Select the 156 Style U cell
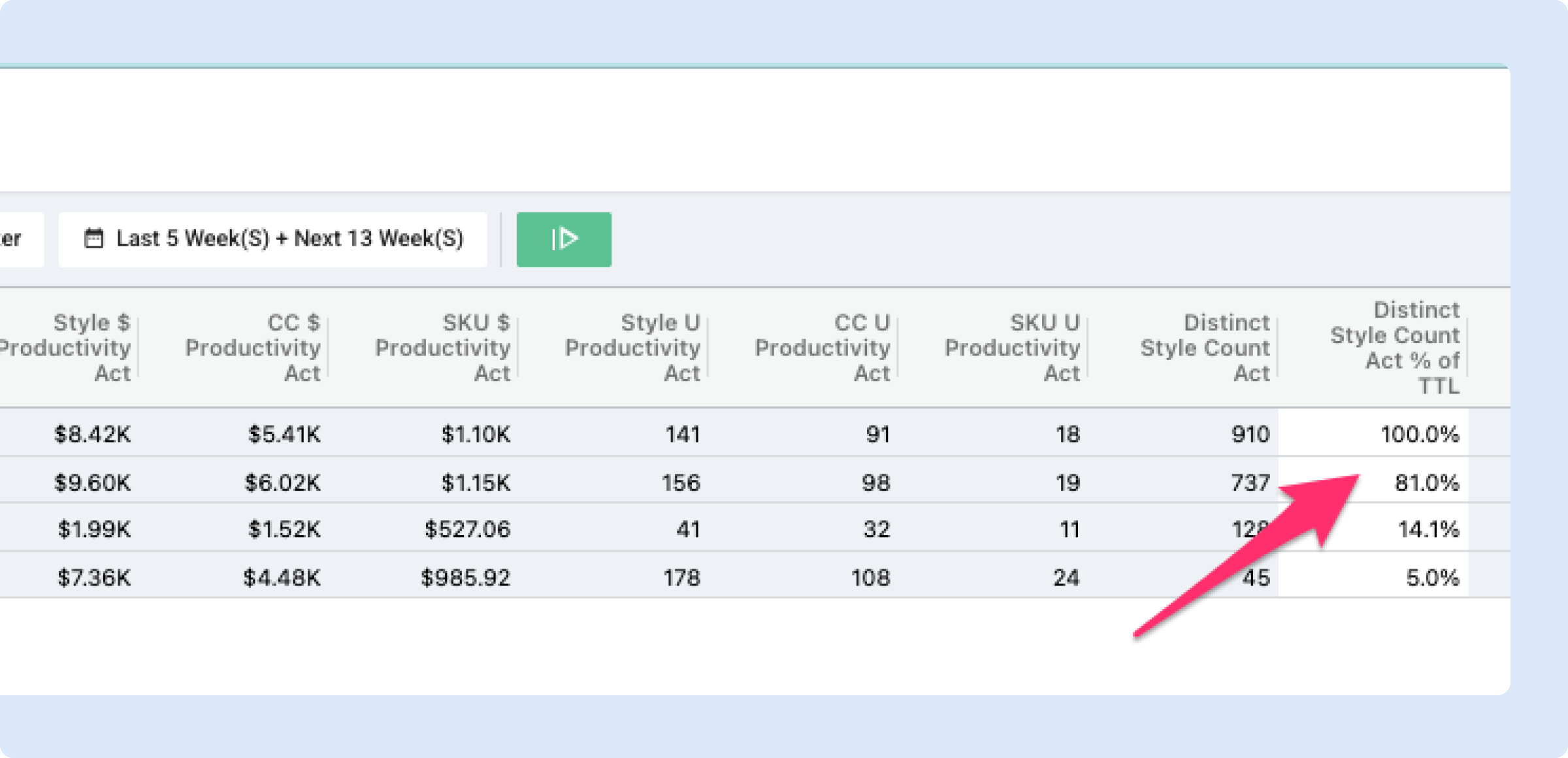Viewport: 1568px width, 758px height. pos(681,483)
